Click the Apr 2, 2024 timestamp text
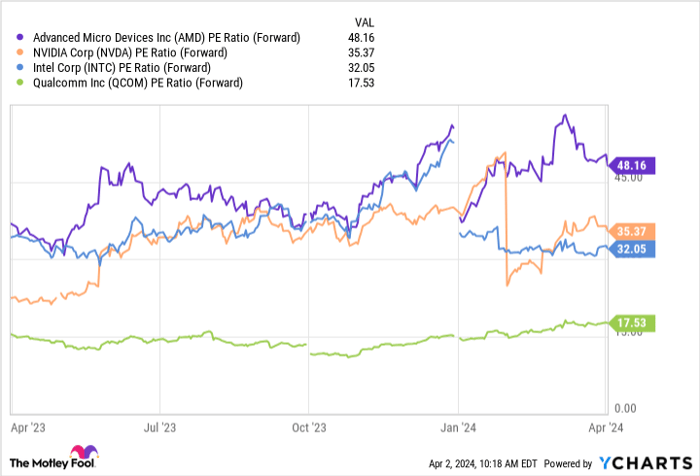 pyautogui.click(x=481, y=463)
